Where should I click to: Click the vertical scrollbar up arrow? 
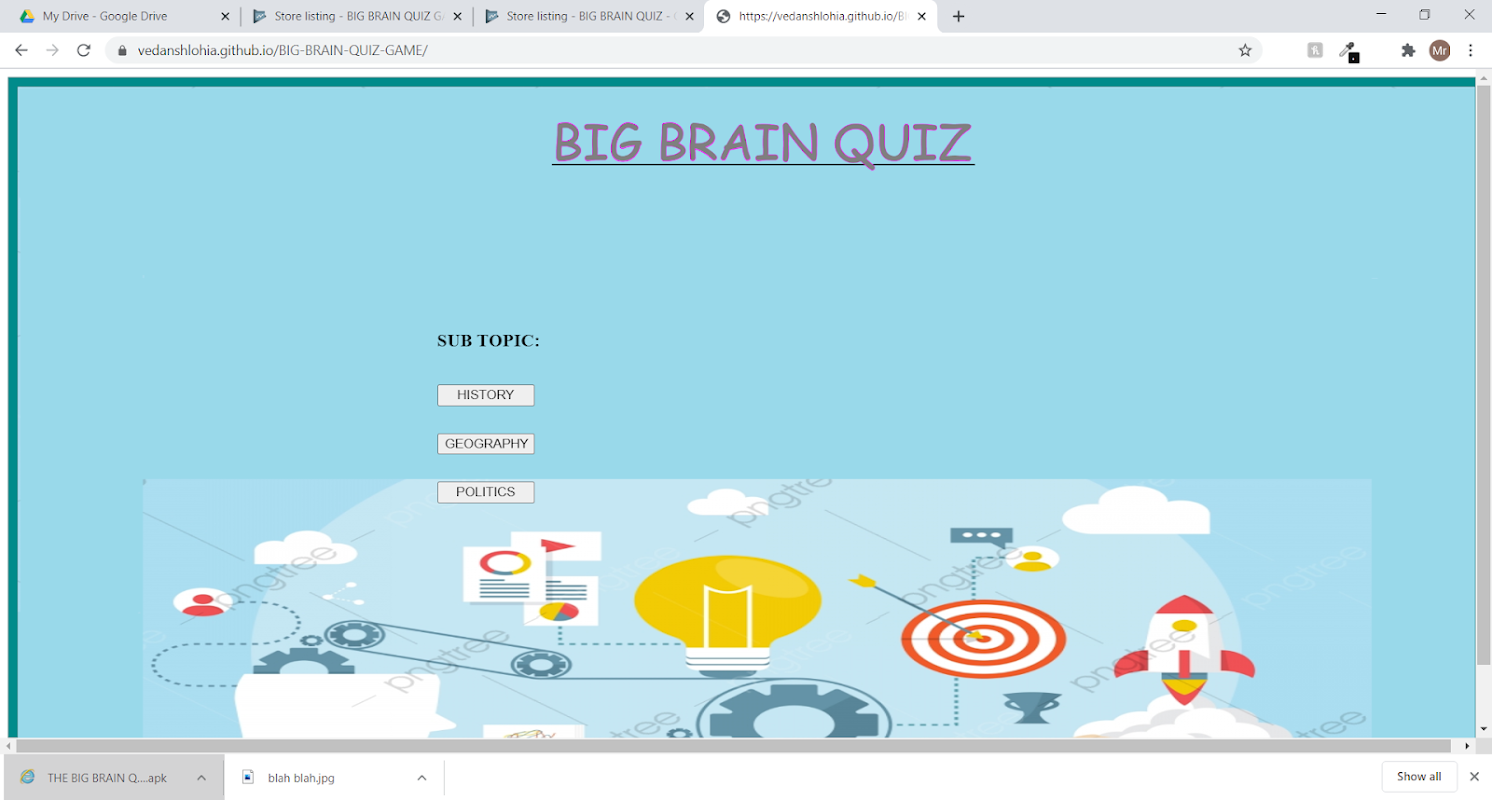click(x=1483, y=78)
